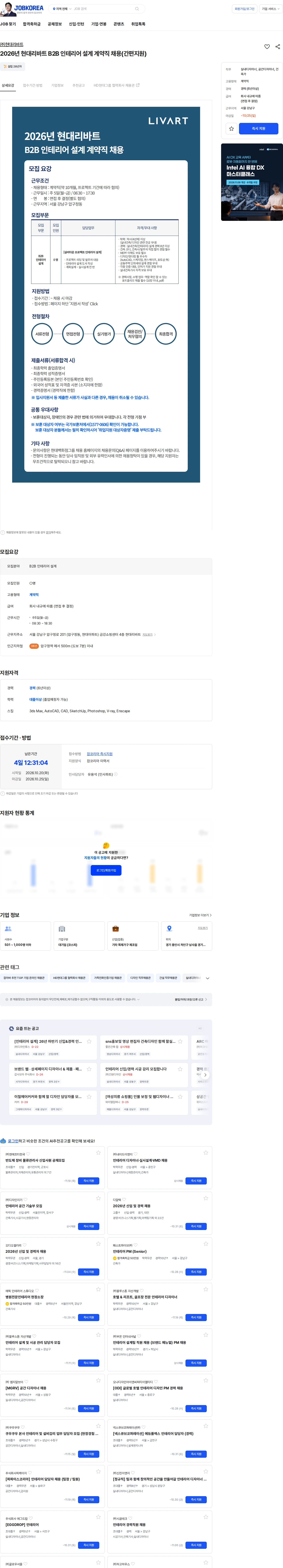Open 기업정보 더보기 arrow link
The image size is (283, 1568).
(x=200, y=915)
